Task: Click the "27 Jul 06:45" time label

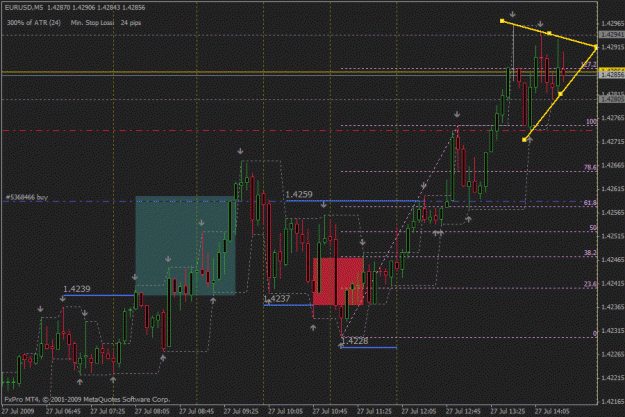Action: [63, 411]
